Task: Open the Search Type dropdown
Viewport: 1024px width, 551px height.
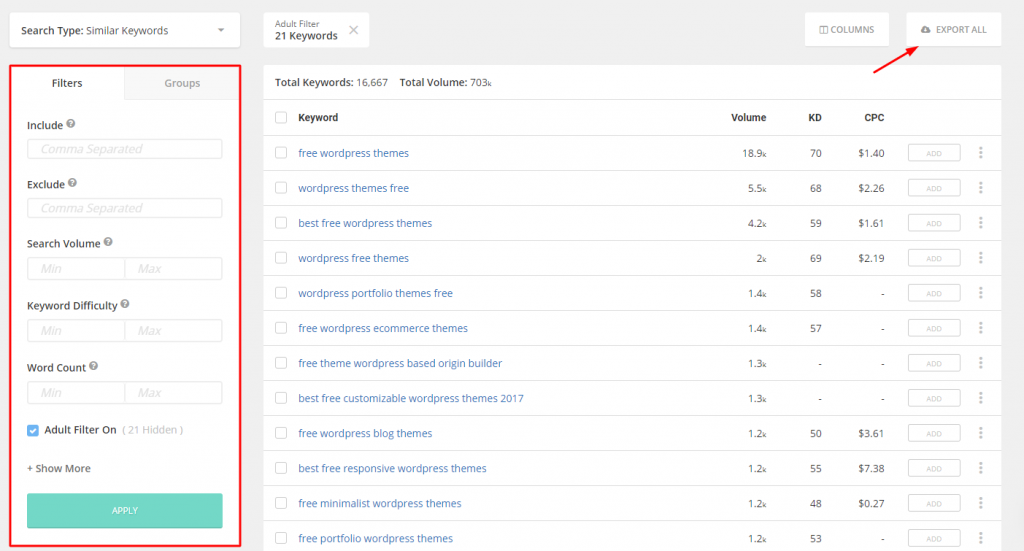Action: pos(124,30)
